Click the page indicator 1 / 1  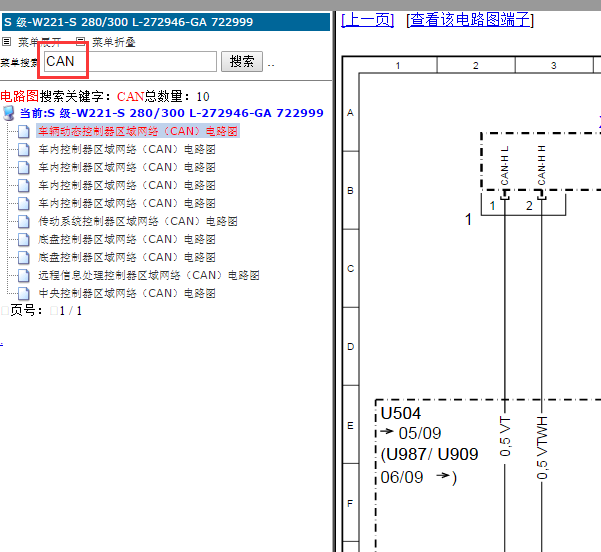tap(71, 311)
